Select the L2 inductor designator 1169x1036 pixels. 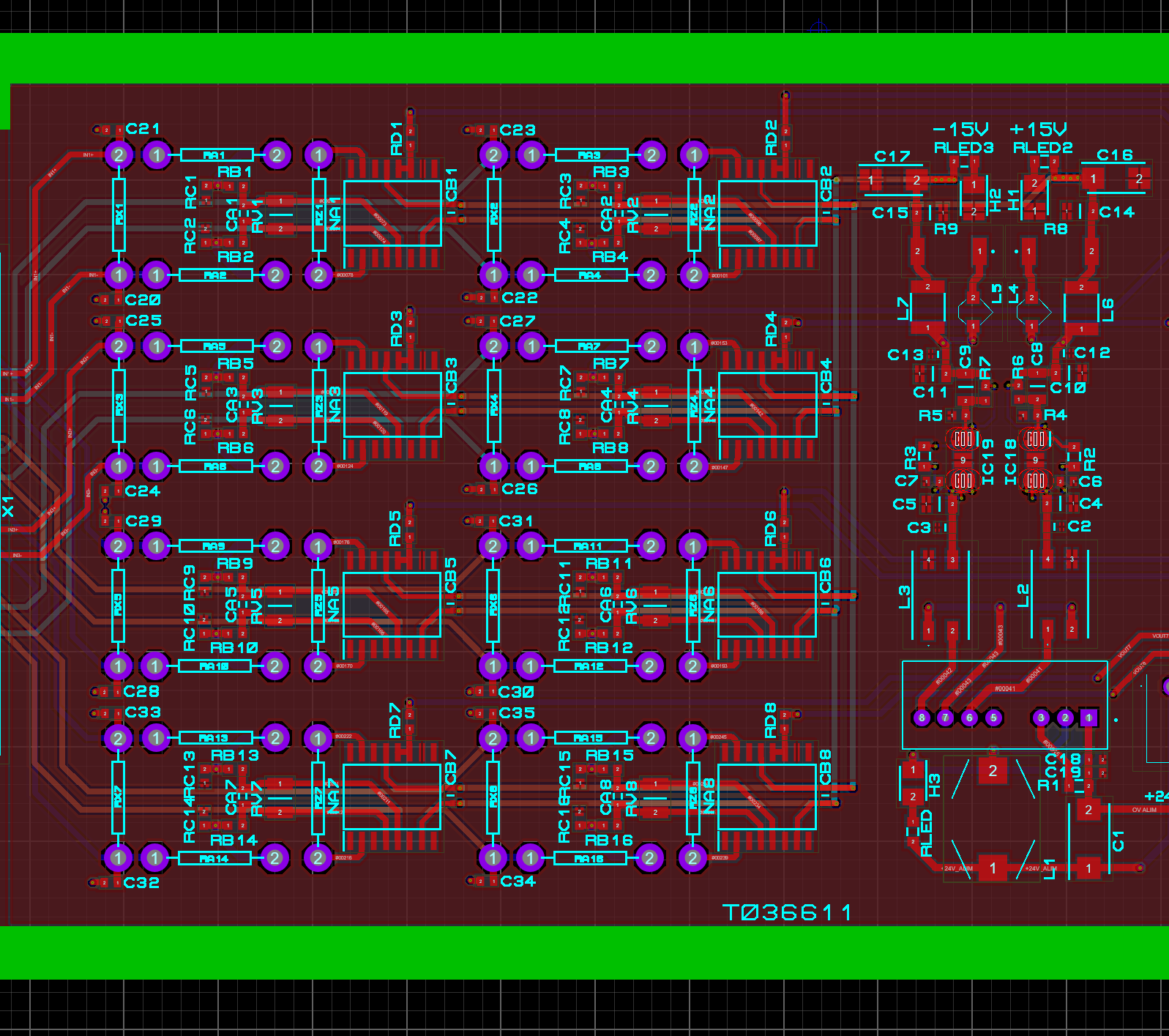coord(1023,595)
